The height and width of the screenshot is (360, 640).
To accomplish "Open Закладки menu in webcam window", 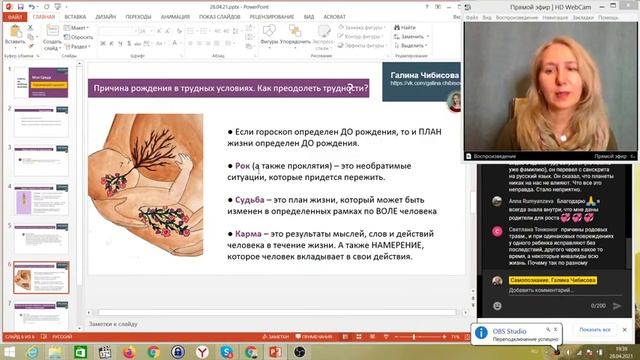I will coord(583,18).
